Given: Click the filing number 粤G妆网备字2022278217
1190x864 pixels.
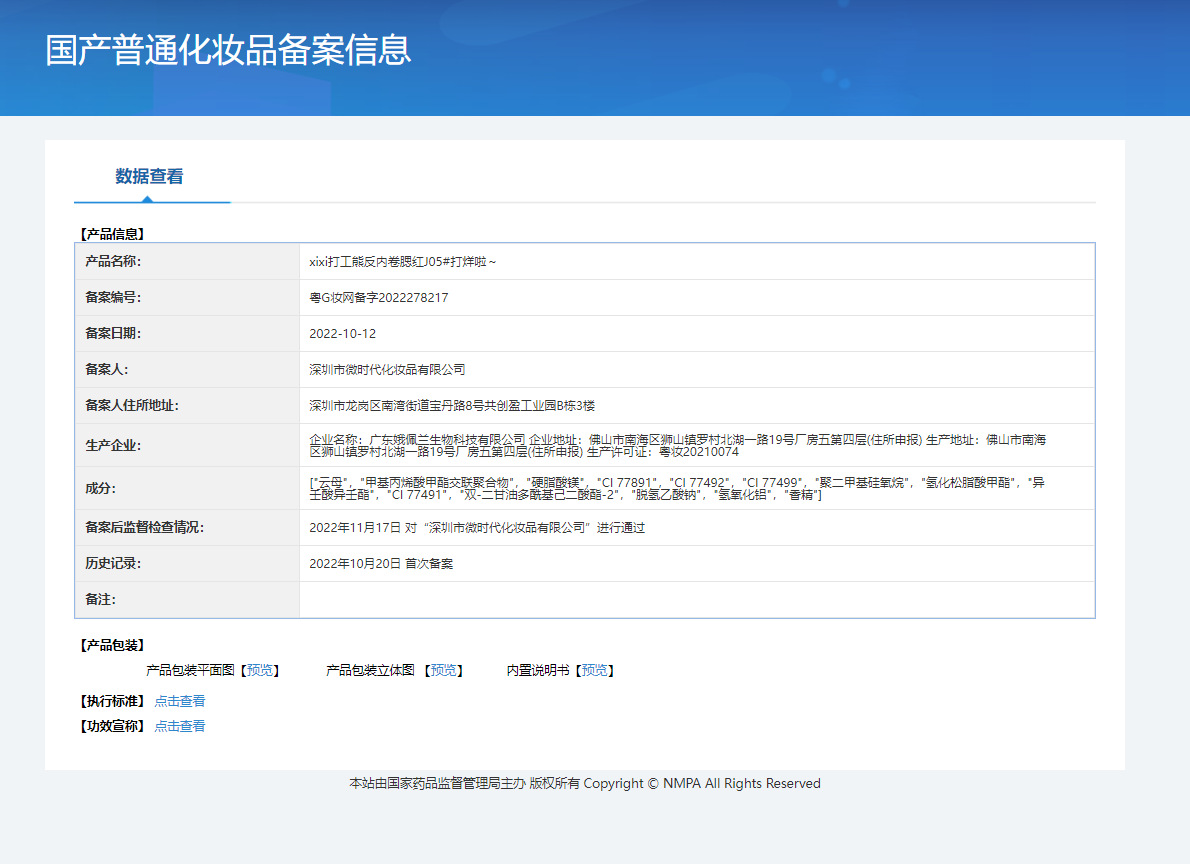Looking at the screenshot, I should (x=379, y=298).
